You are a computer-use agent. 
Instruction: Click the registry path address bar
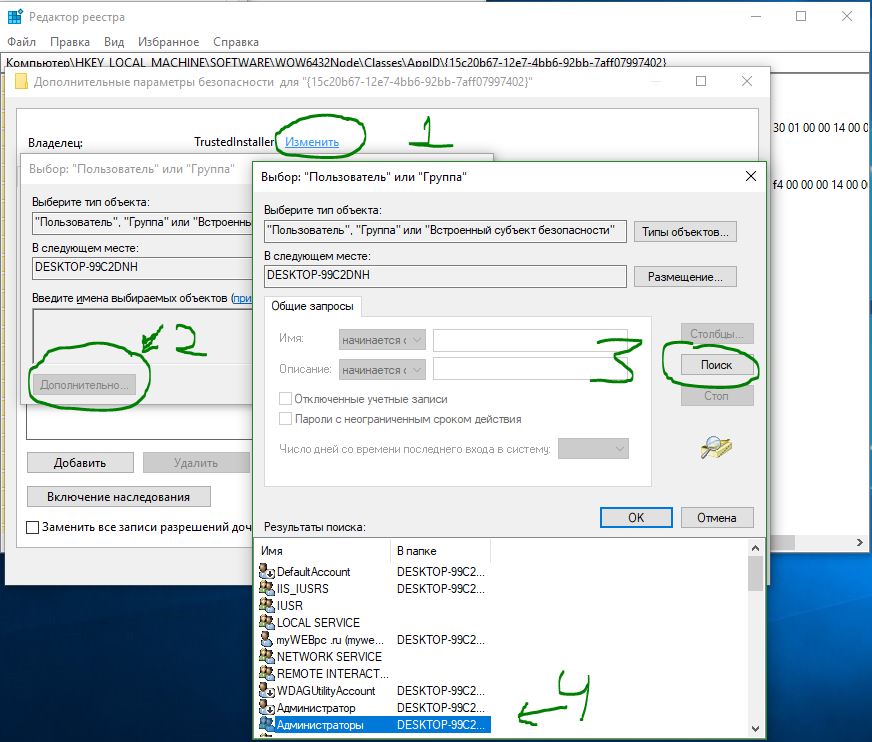coord(434,62)
